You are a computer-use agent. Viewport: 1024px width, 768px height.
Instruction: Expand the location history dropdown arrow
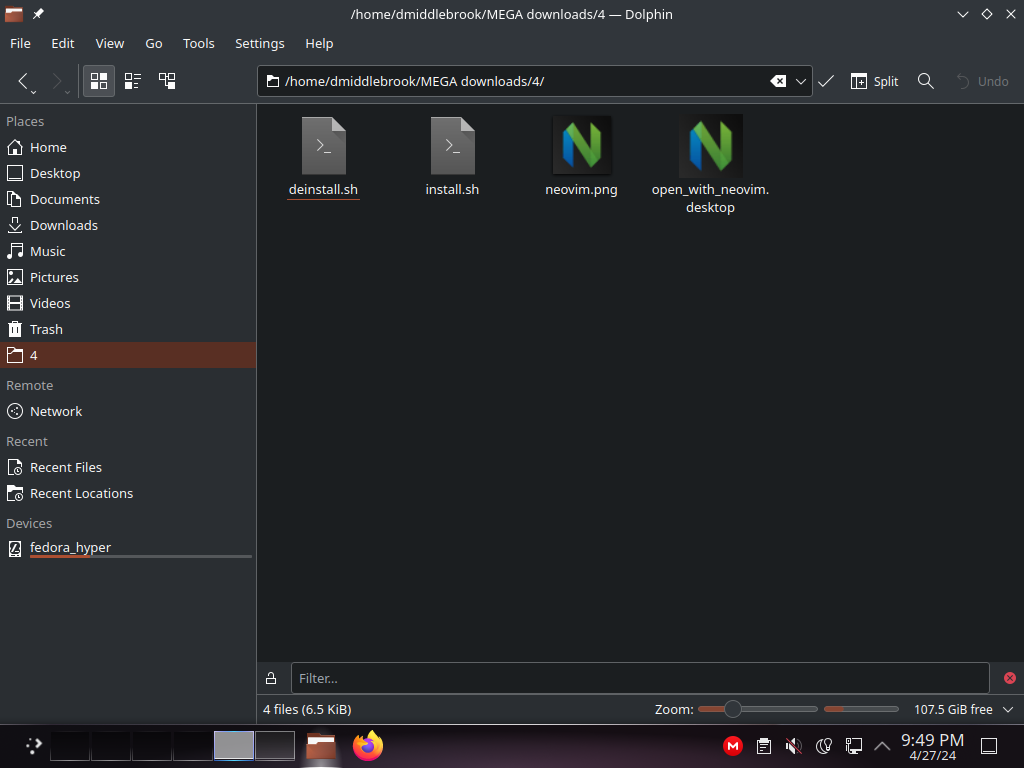click(801, 81)
